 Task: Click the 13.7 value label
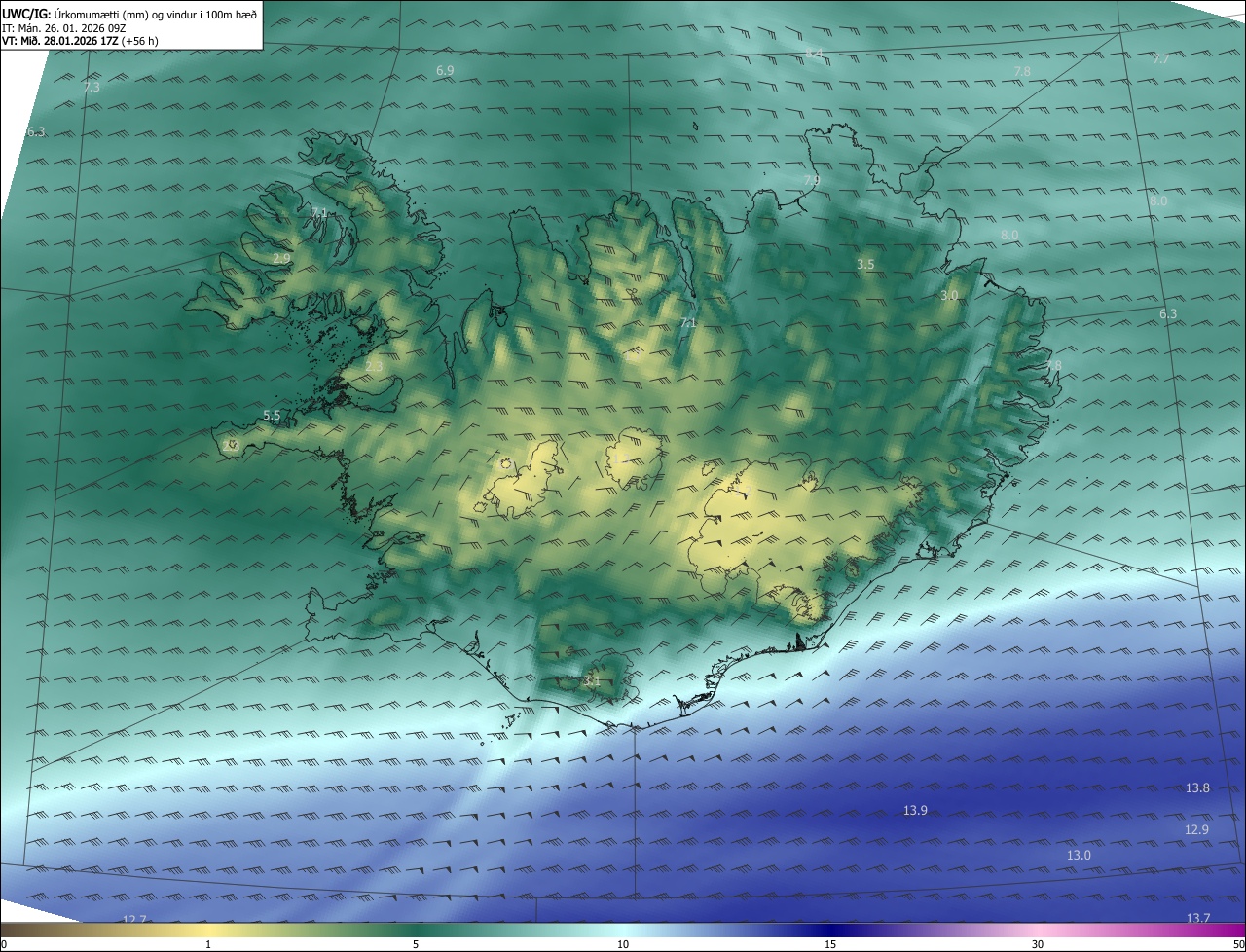coord(1198,918)
